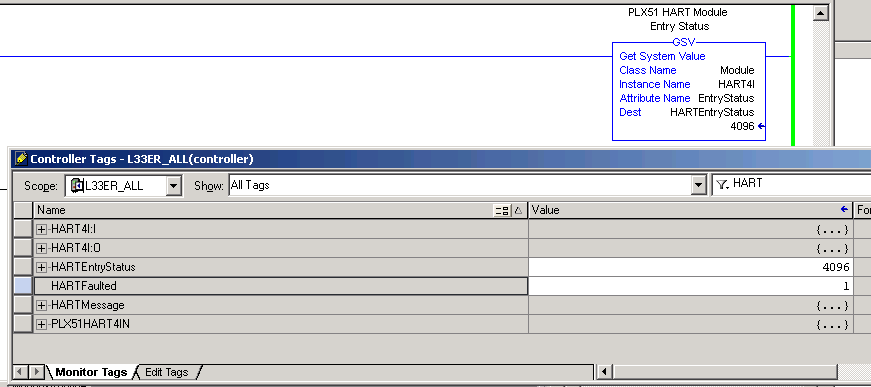Expand the HART4I:I tag

(42, 229)
